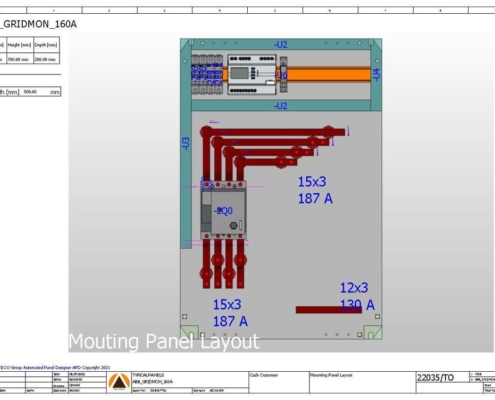This screenshot has height=400, width=495.
Task: Click the bottom-left mounting bracket of plate
Action: [189, 332]
